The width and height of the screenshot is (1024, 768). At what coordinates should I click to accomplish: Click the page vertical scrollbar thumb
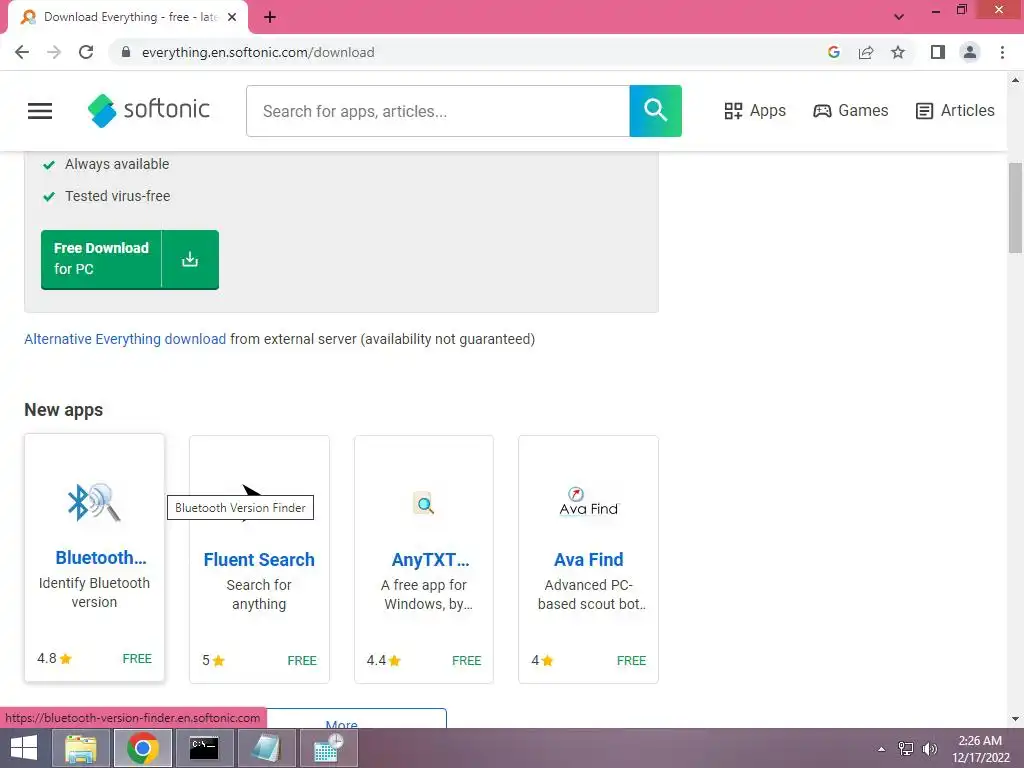1015,208
